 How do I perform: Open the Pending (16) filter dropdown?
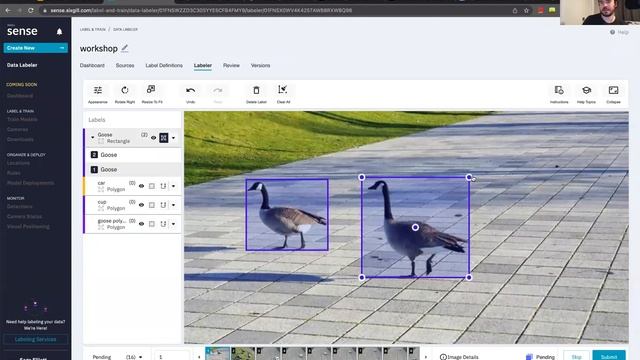(118, 357)
